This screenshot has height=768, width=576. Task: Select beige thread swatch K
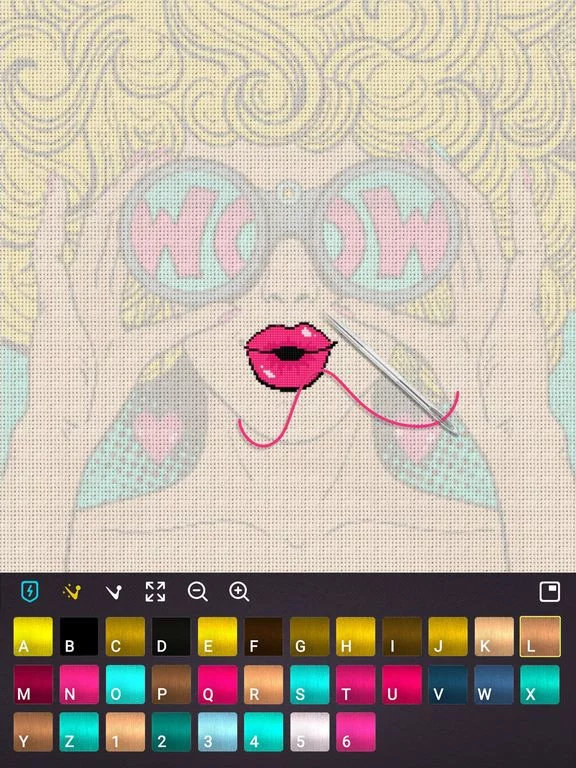coord(494,636)
